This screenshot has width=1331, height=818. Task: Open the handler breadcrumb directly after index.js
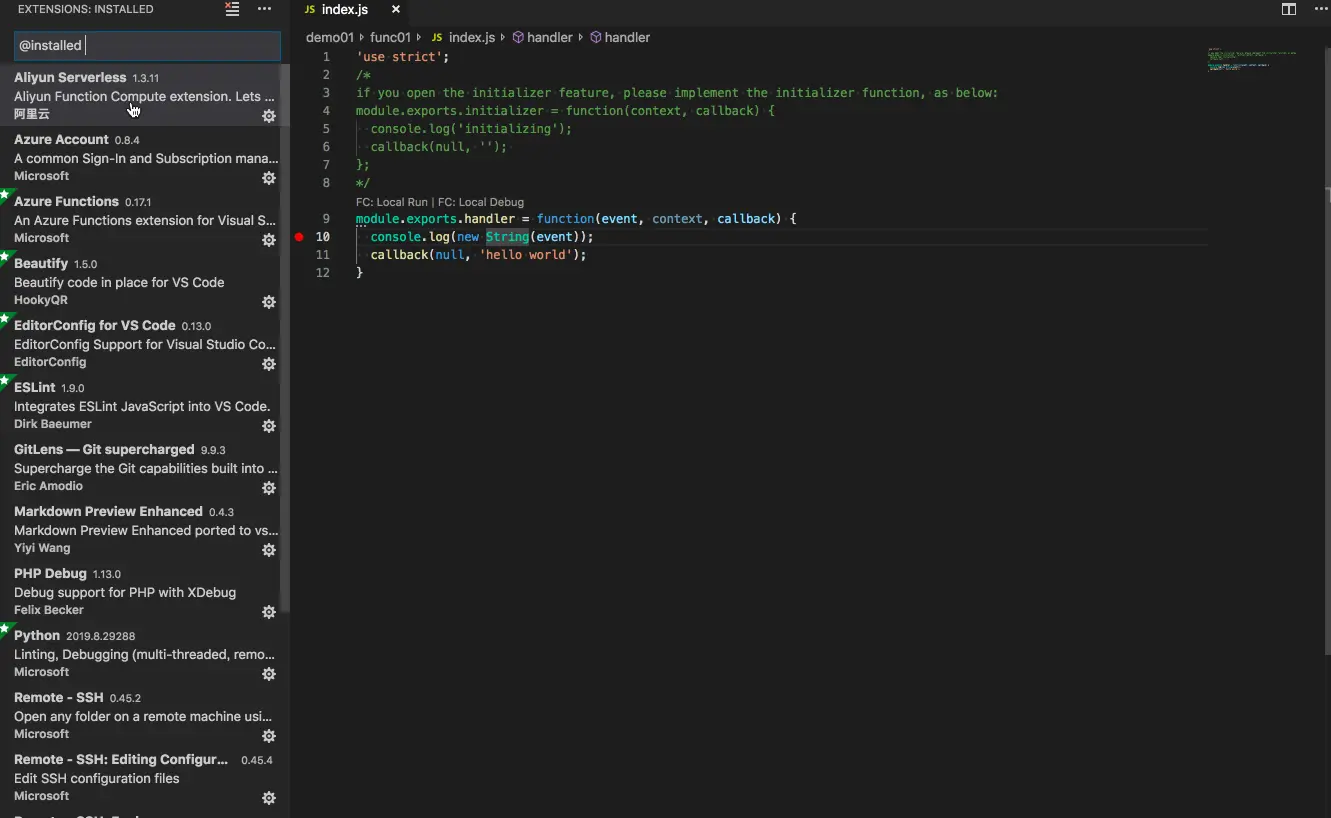(542, 37)
